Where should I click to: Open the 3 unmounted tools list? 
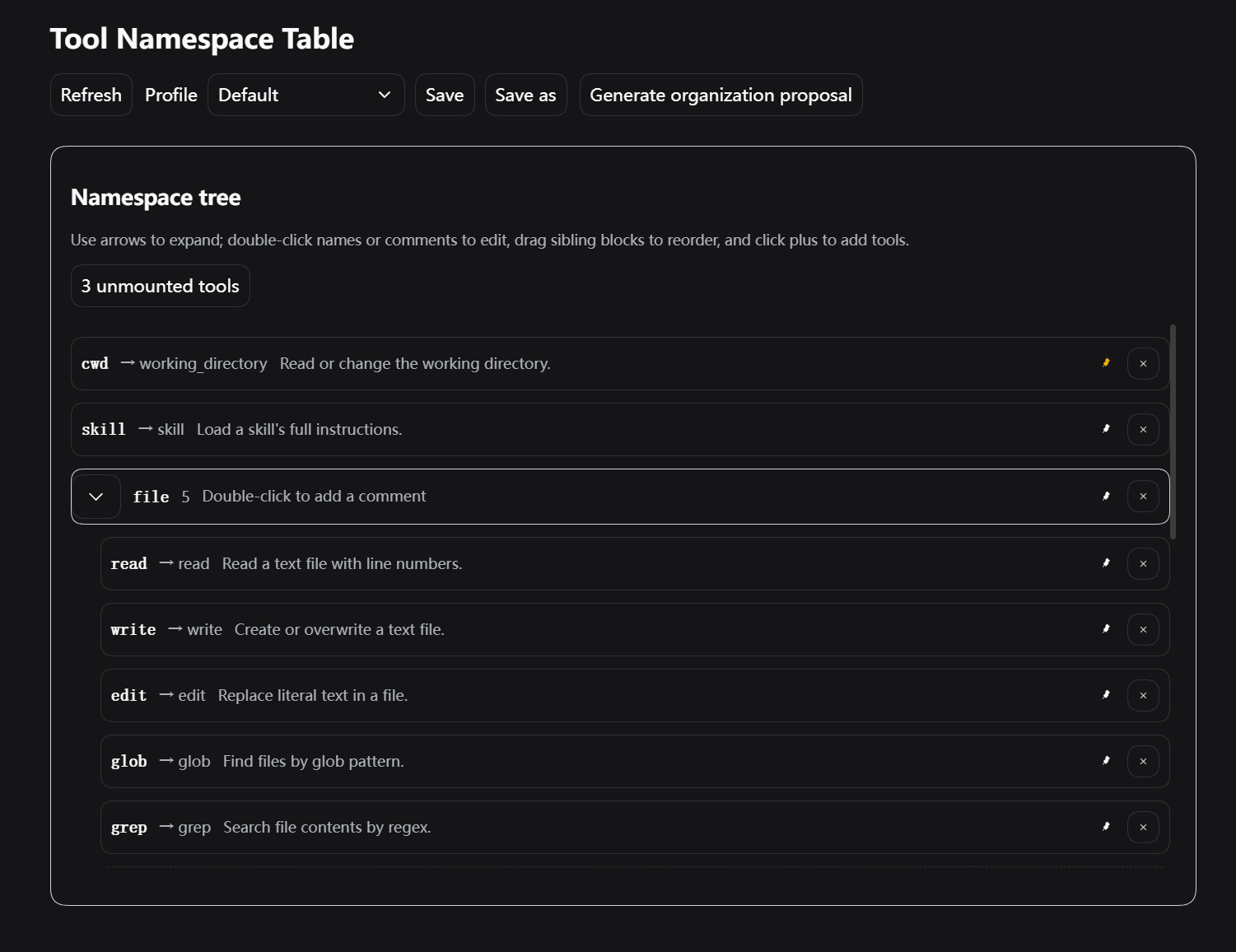click(161, 286)
